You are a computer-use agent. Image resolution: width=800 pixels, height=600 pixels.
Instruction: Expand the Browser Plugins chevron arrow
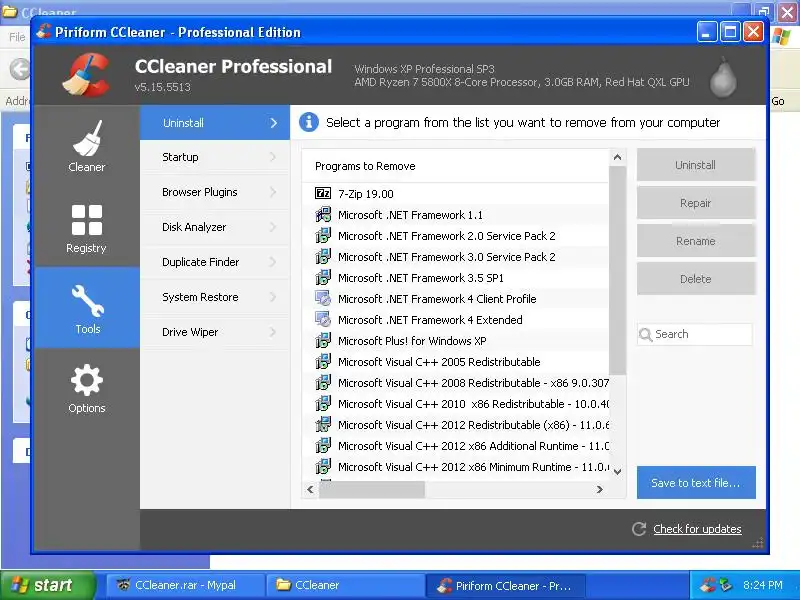click(273, 192)
